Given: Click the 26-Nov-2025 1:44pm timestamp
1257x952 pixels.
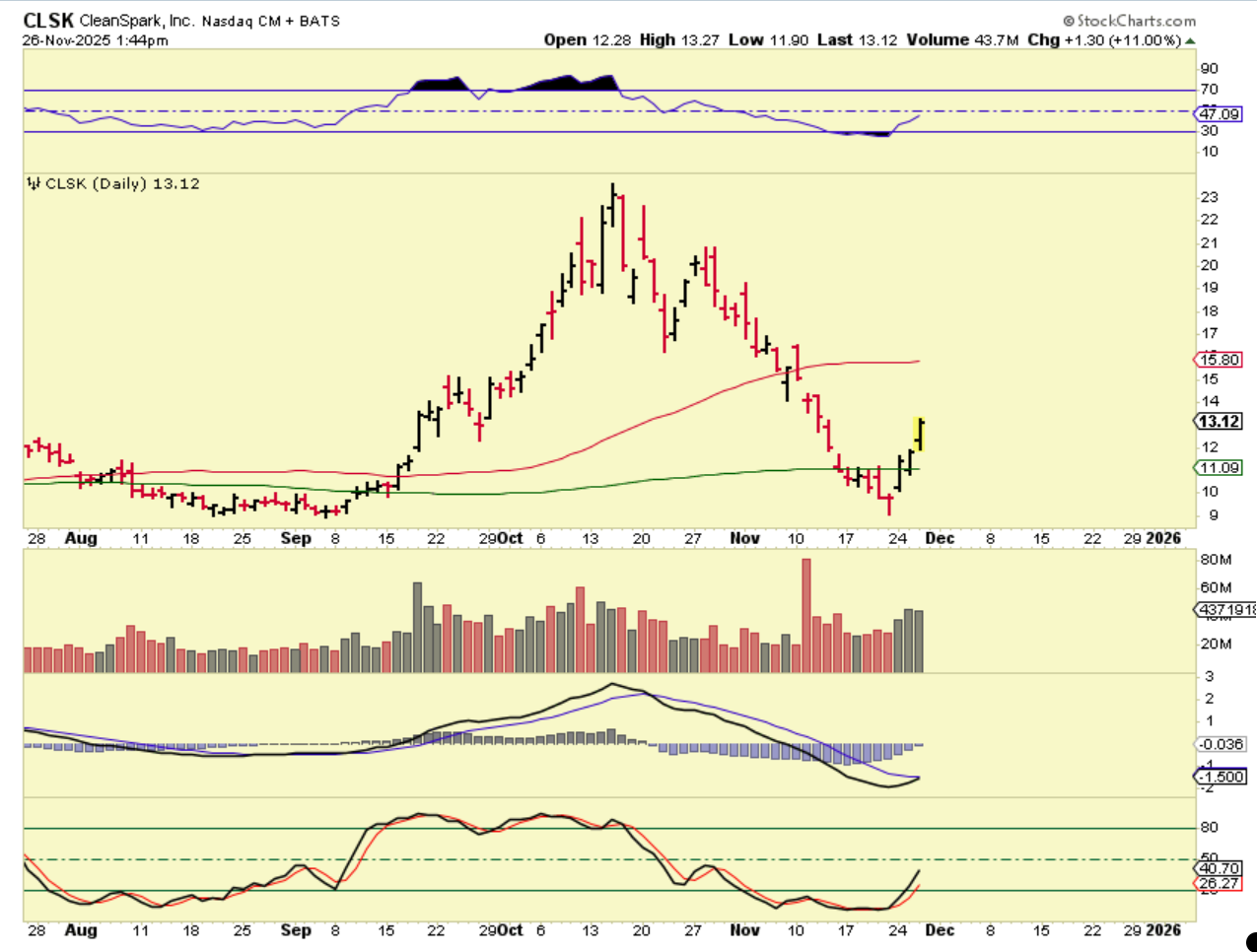Looking at the screenshot, I should pyautogui.click(x=95, y=40).
